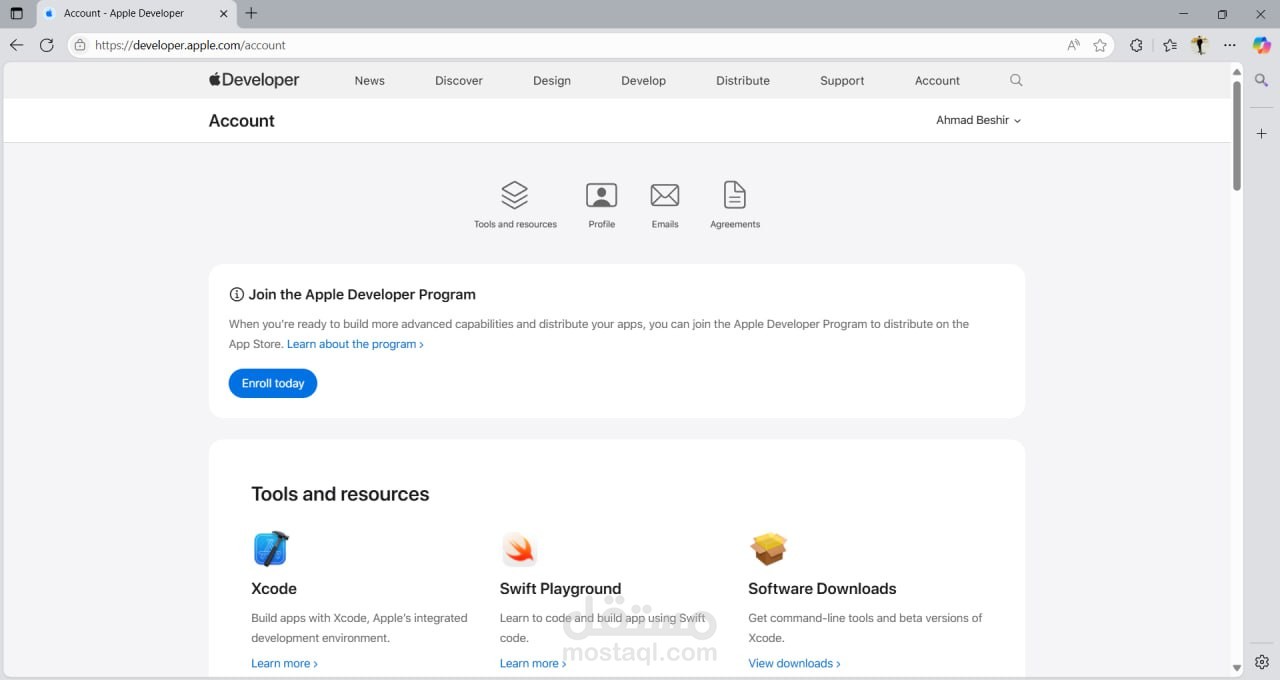Click the Swift Playground icon
This screenshot has height=680, width=1280.
tap(519, 549)
